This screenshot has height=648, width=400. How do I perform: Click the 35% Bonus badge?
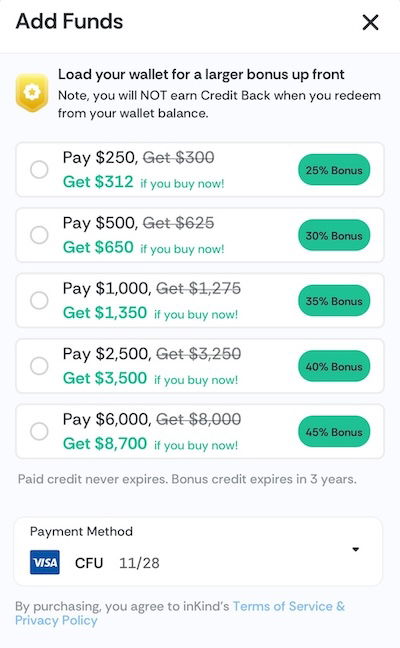click(334, 300)
